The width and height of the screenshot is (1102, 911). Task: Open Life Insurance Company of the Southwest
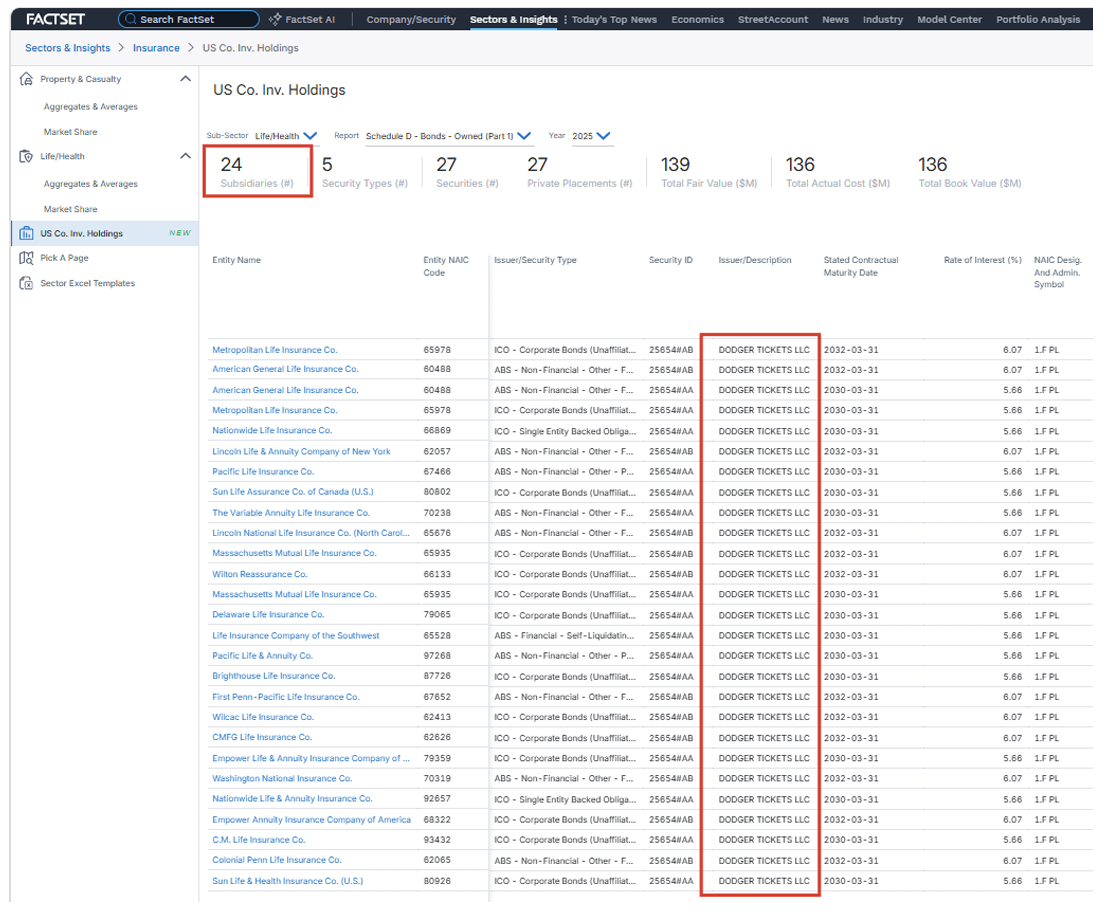[x=295, y=636]
